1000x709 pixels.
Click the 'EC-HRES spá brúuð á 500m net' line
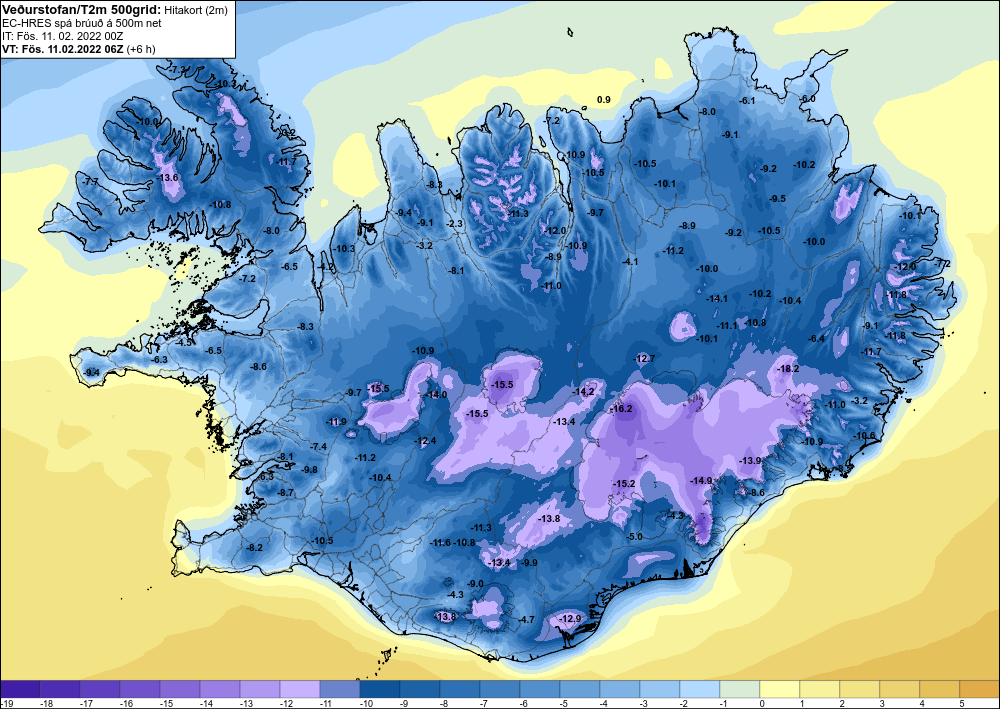82,23
